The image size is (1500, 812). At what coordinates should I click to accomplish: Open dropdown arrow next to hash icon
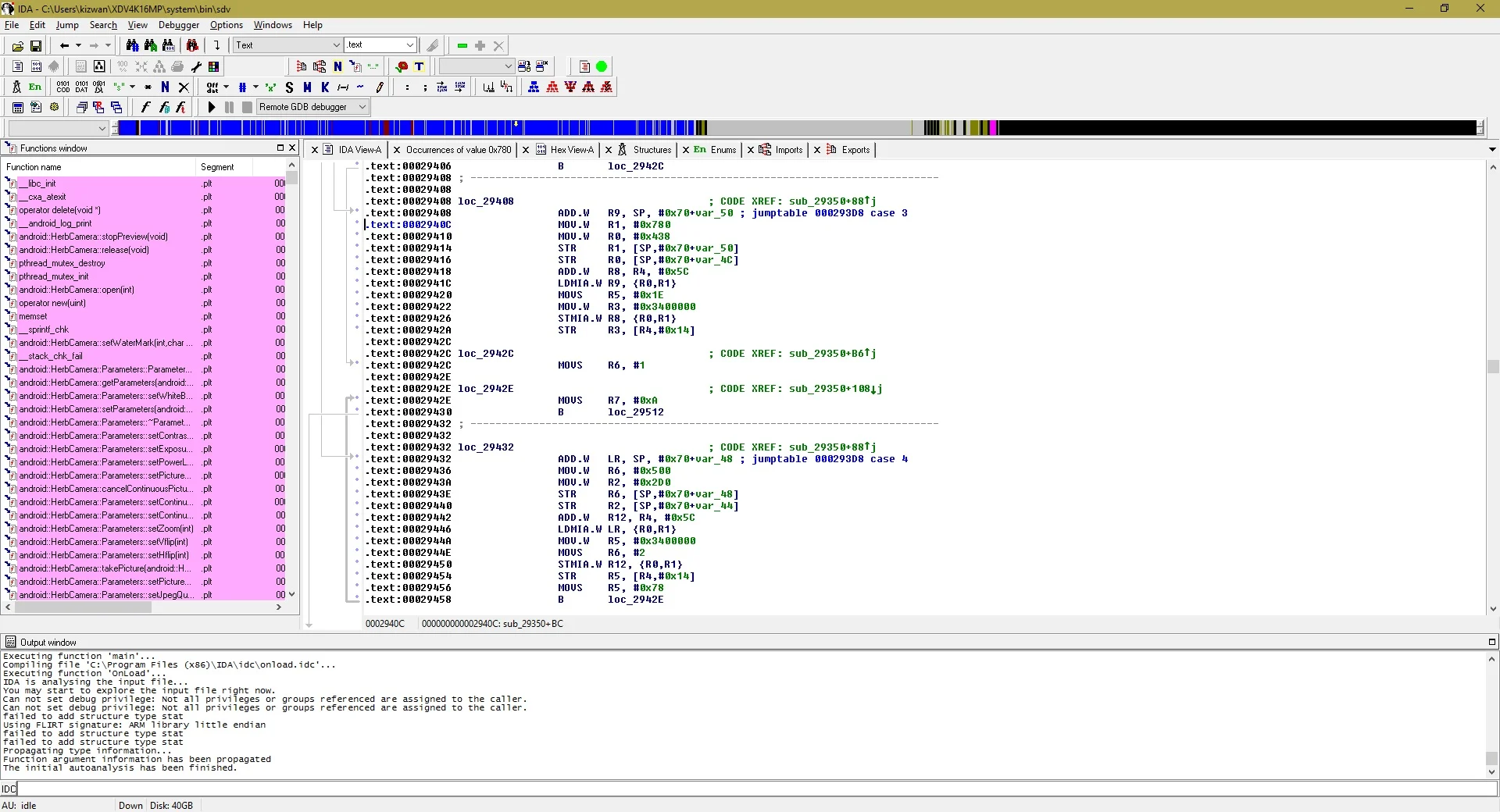255,87
